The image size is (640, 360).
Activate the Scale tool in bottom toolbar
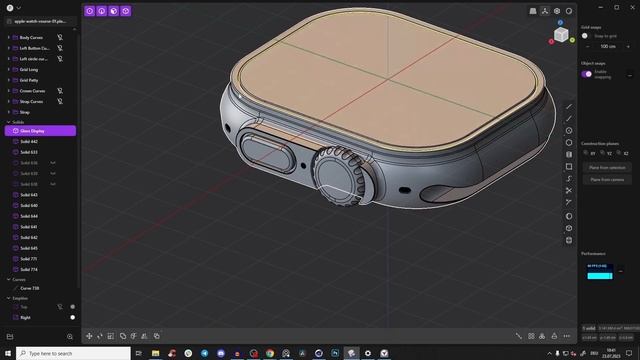point(111,336)
